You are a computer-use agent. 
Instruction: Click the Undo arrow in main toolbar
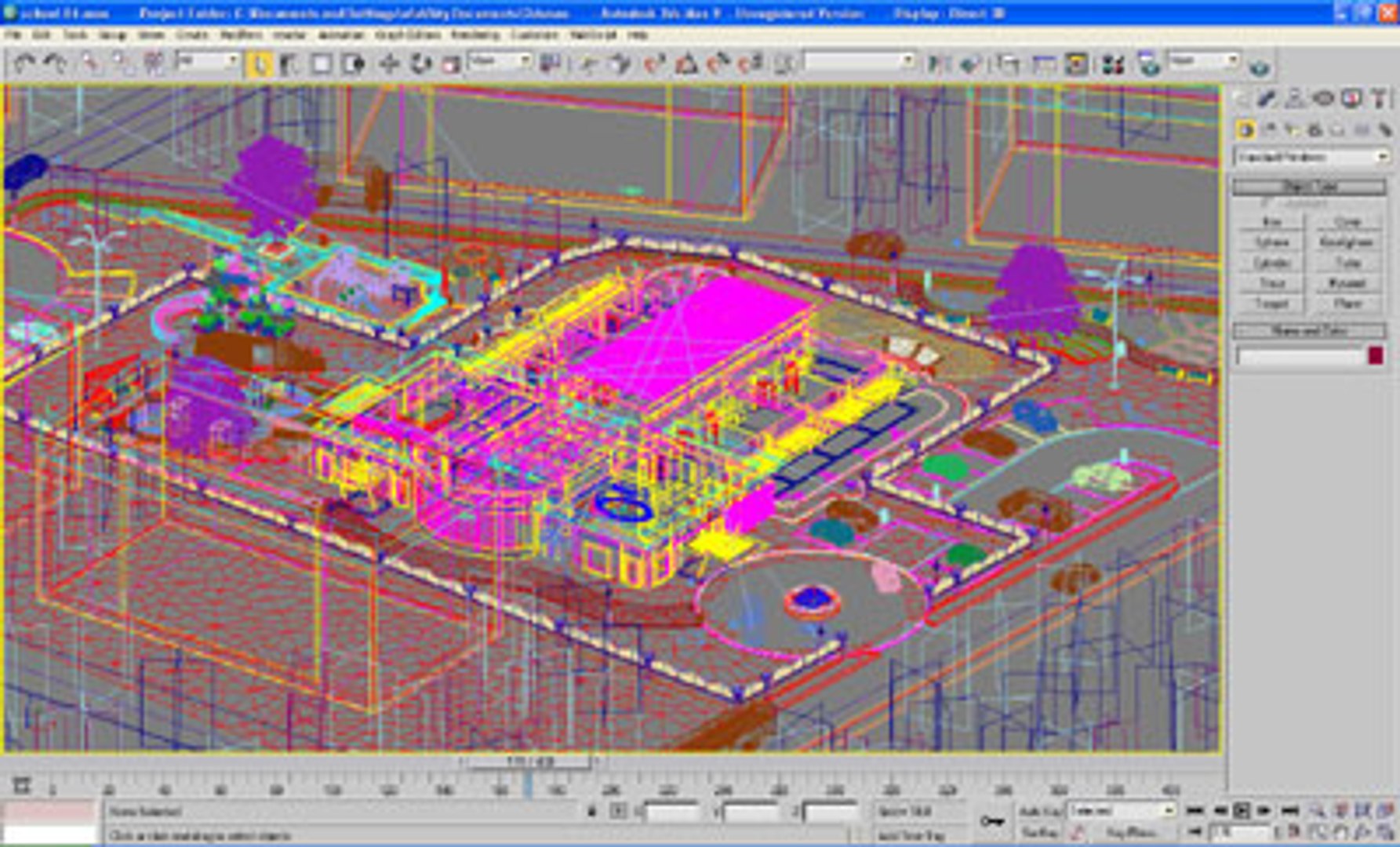click(24, 63)
